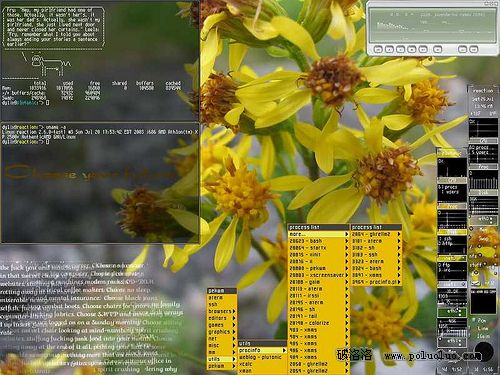Click the 'reaction' hostname label in right gkrellm
500x375 pixels.
[x=483, y=91]
